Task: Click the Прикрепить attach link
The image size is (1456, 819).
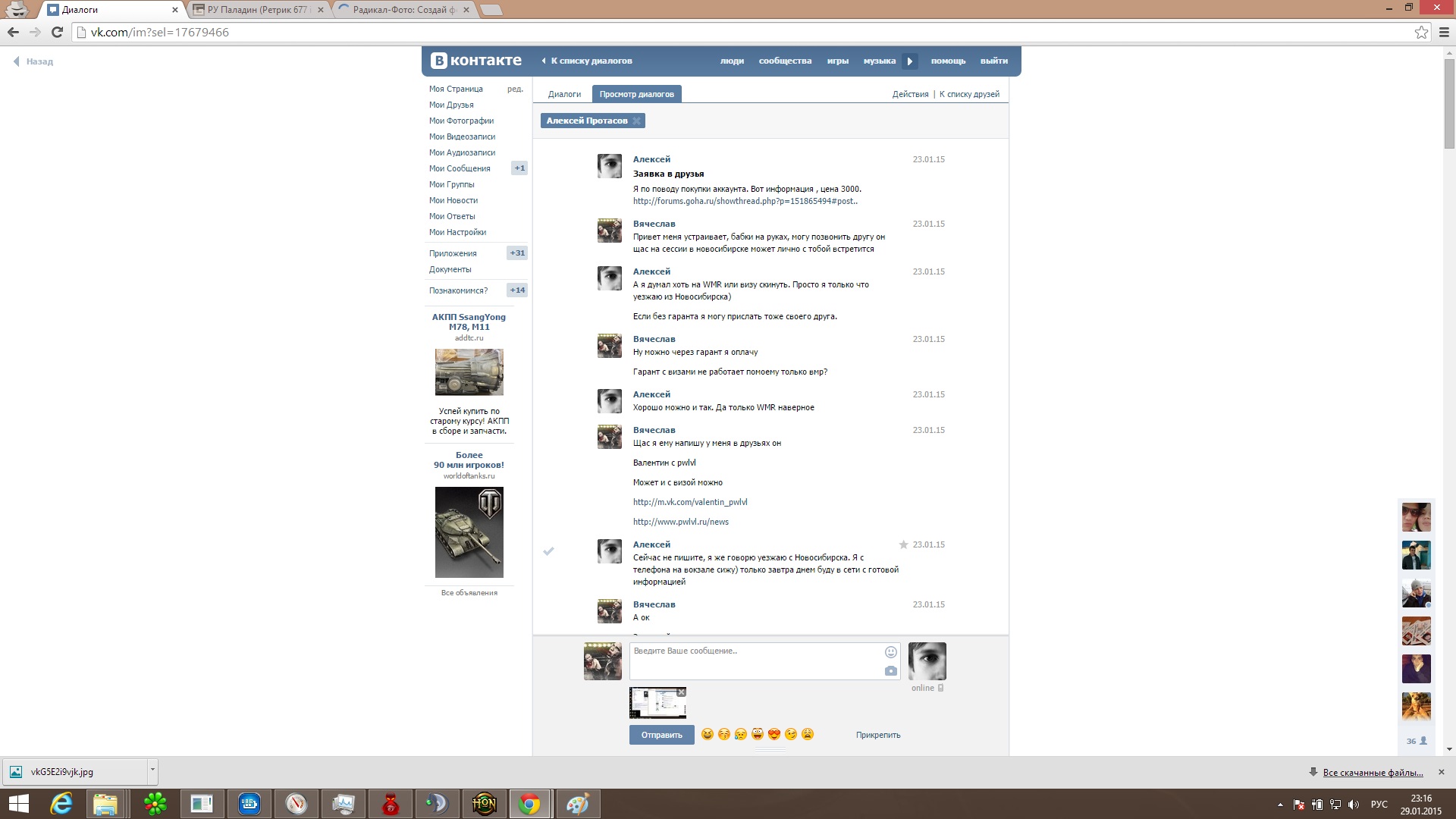Action: 877,735
